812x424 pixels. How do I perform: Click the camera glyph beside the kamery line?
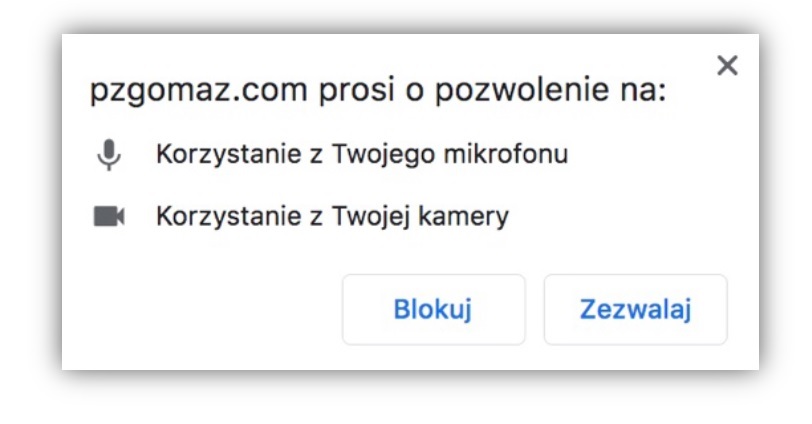click(x=109, y=216)
